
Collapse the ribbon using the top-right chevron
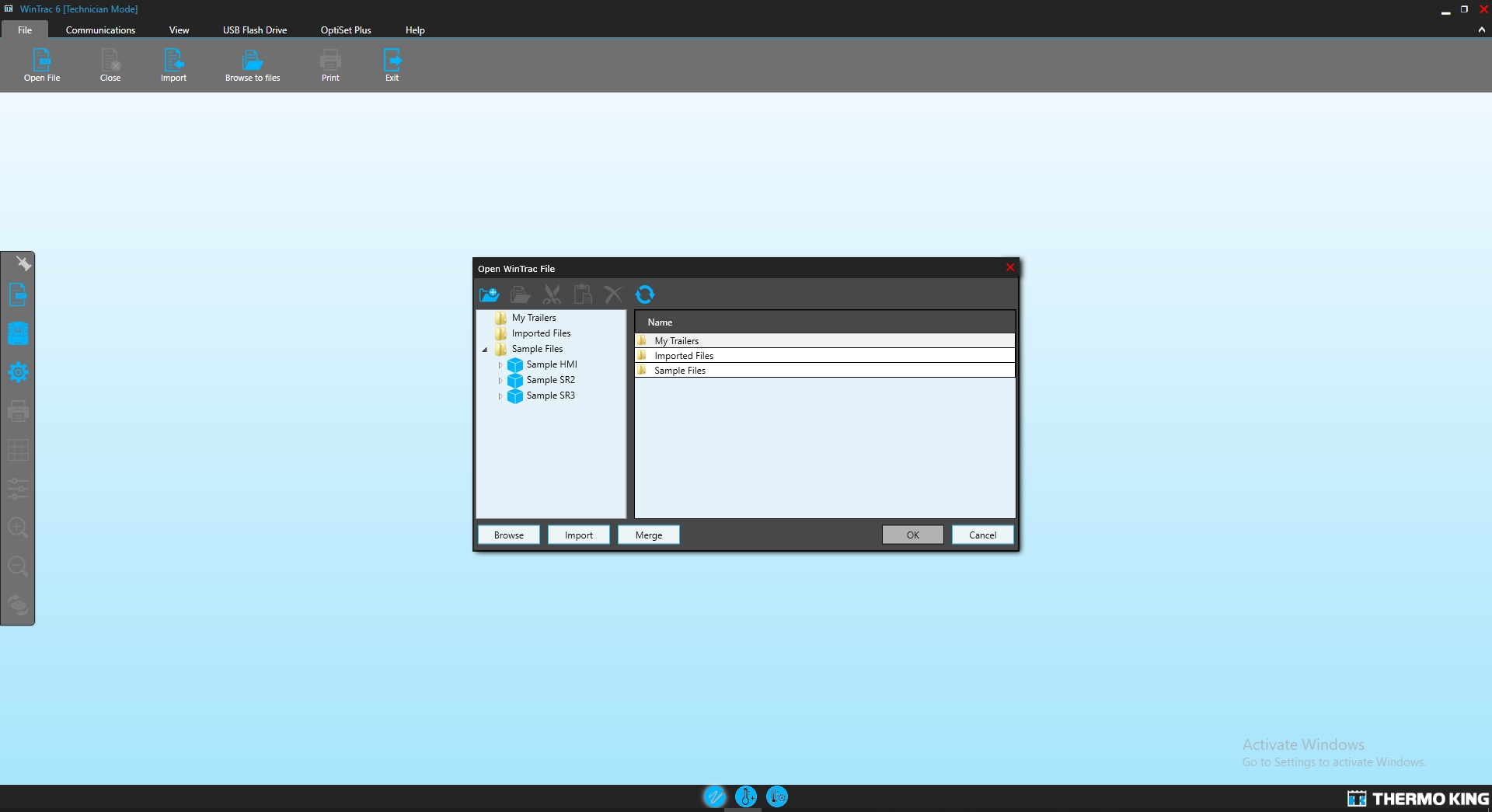coord(1481,30)
